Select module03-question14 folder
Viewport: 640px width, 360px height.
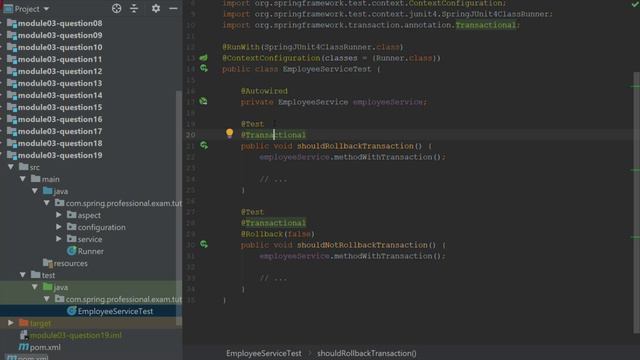coord(60,95)
